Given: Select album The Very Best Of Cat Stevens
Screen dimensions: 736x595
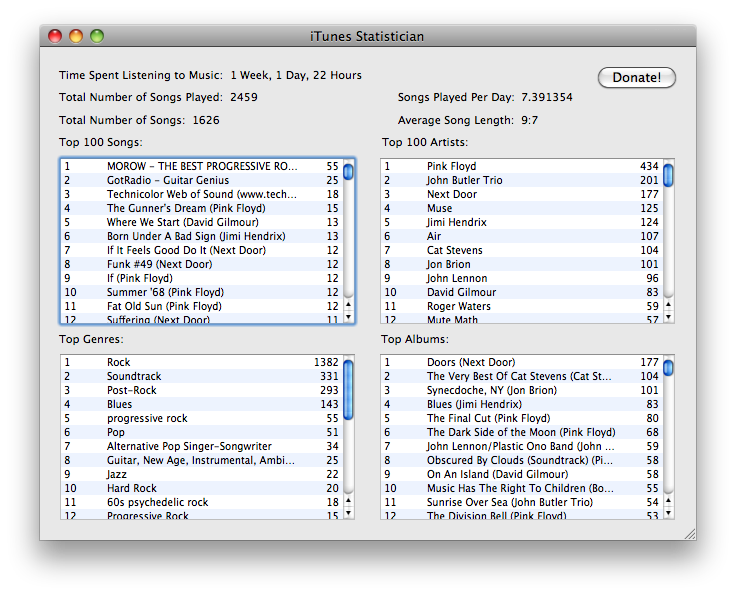Looking at the screenshot, I should [x=522, y=376].
